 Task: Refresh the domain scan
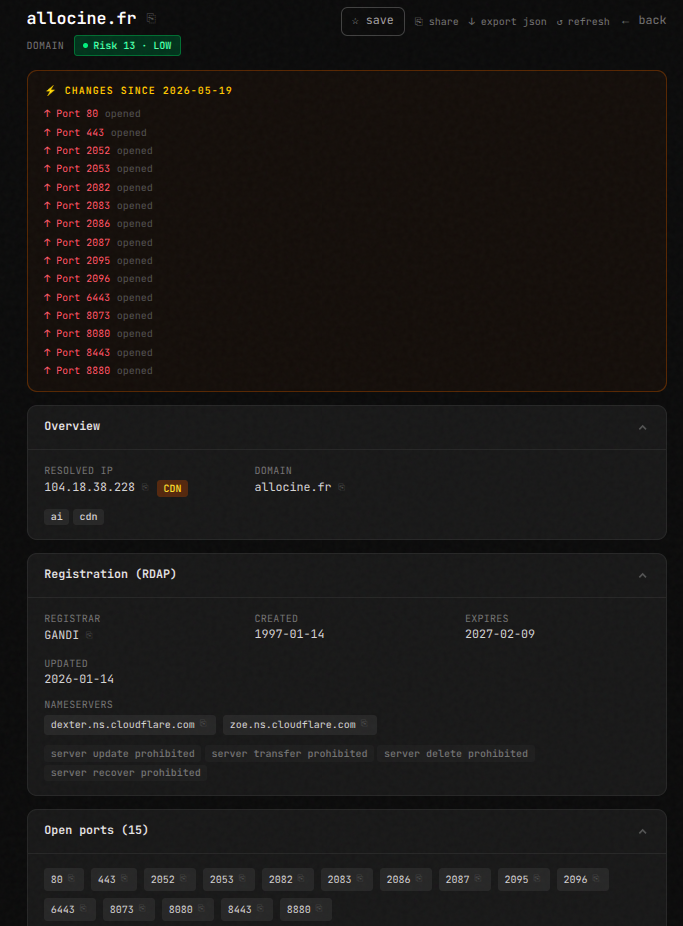point(583,22)
